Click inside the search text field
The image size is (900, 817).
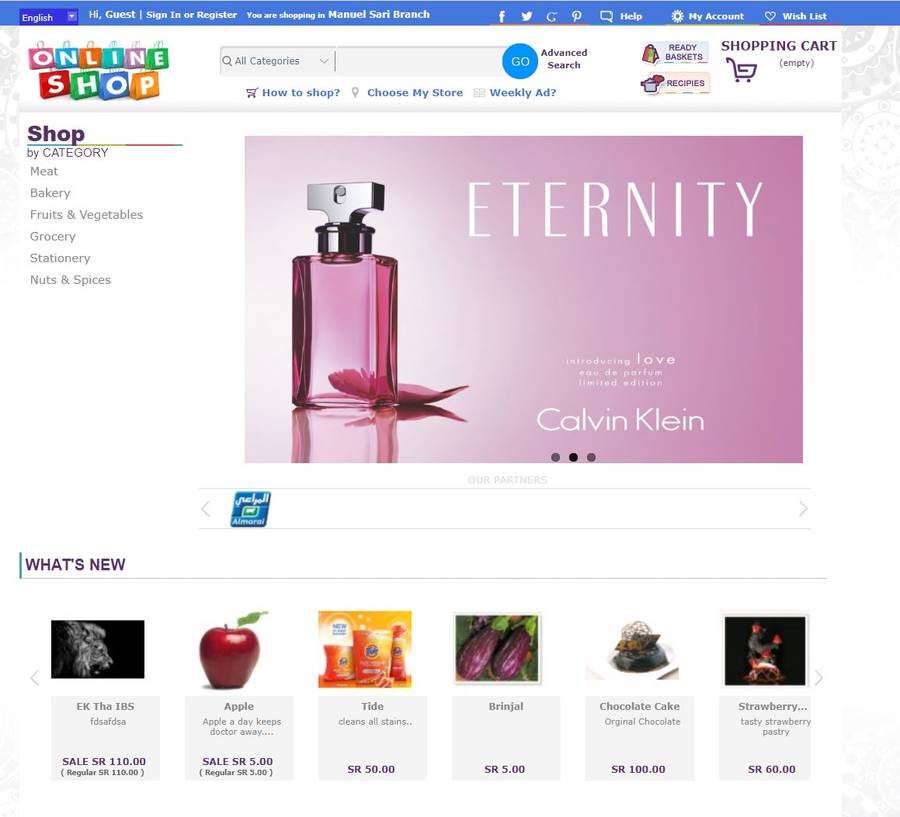(x=418, y=61)
